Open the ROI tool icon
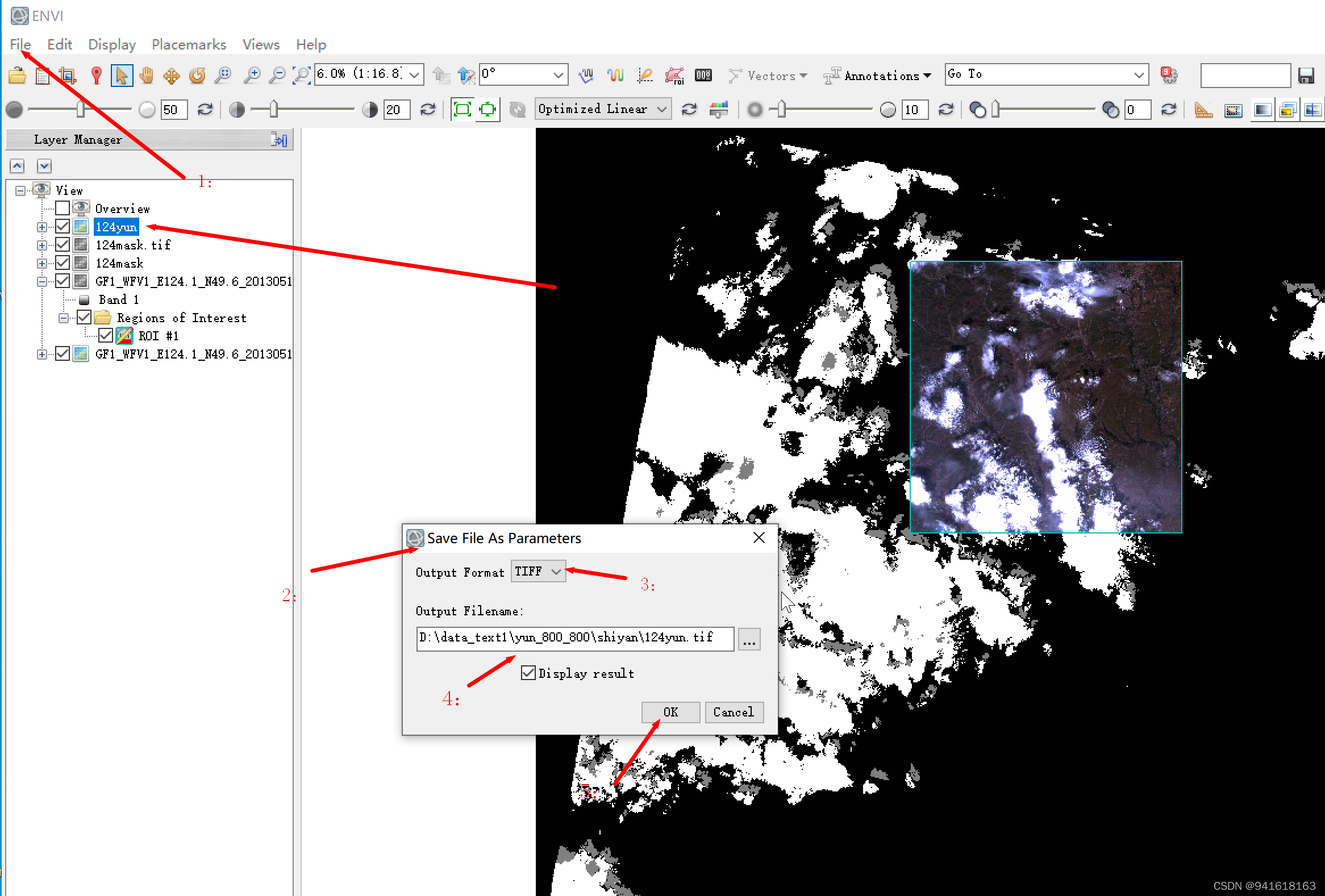The width and height of the screenshot is (1325, 896). (674, 75)
